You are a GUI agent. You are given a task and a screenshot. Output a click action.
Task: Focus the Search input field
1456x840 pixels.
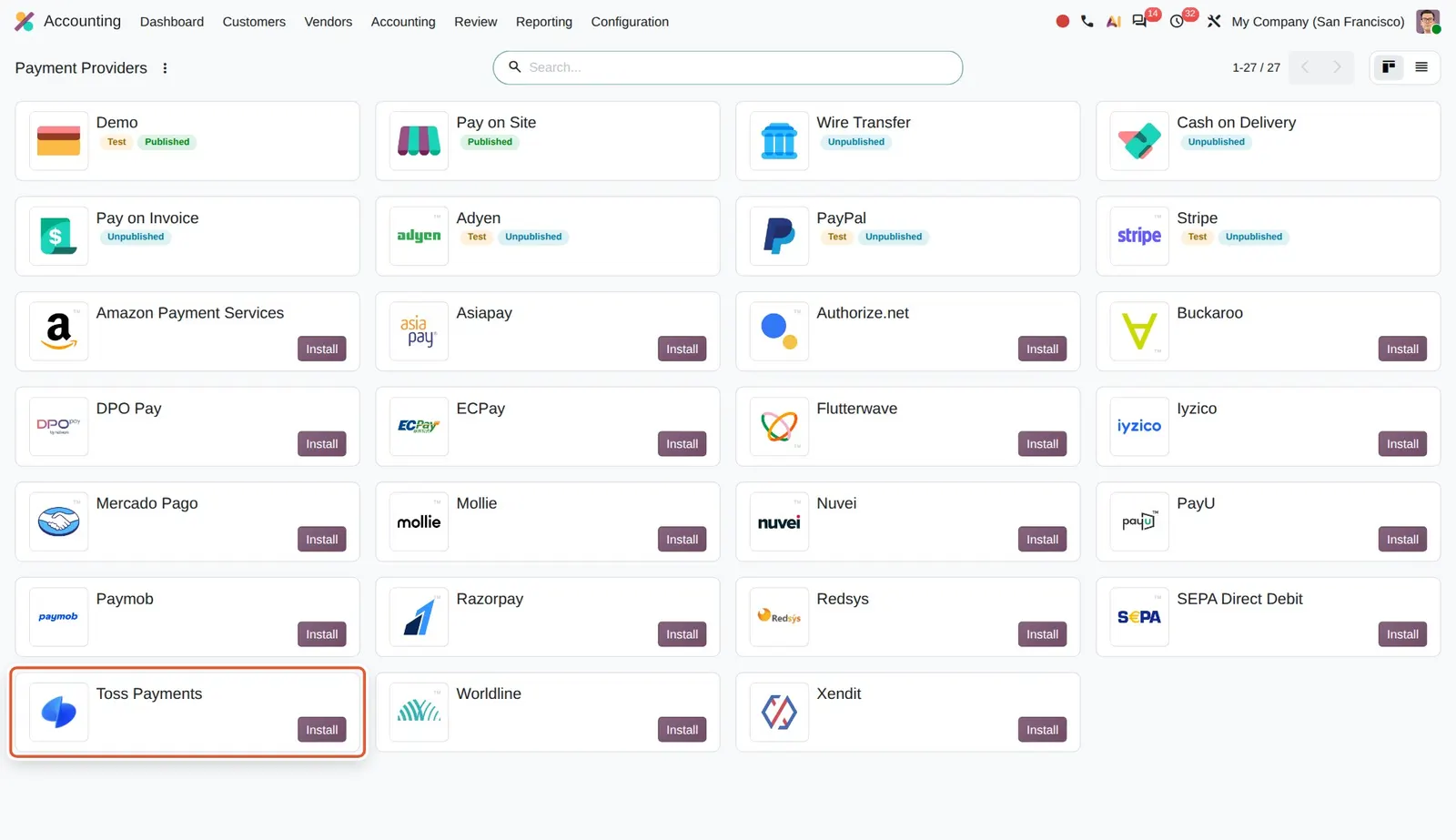tap(728, 67)
